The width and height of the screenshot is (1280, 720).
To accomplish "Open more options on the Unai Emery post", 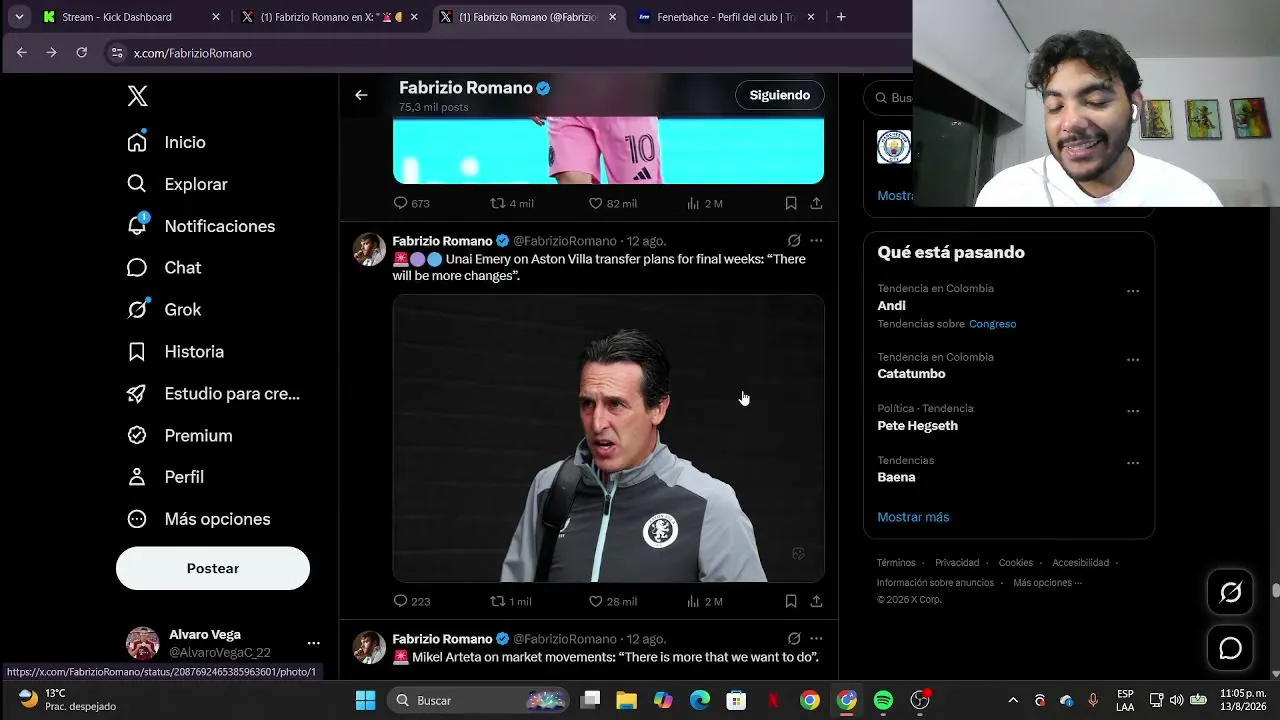I will pyautogui.click(x=816, y=241).
